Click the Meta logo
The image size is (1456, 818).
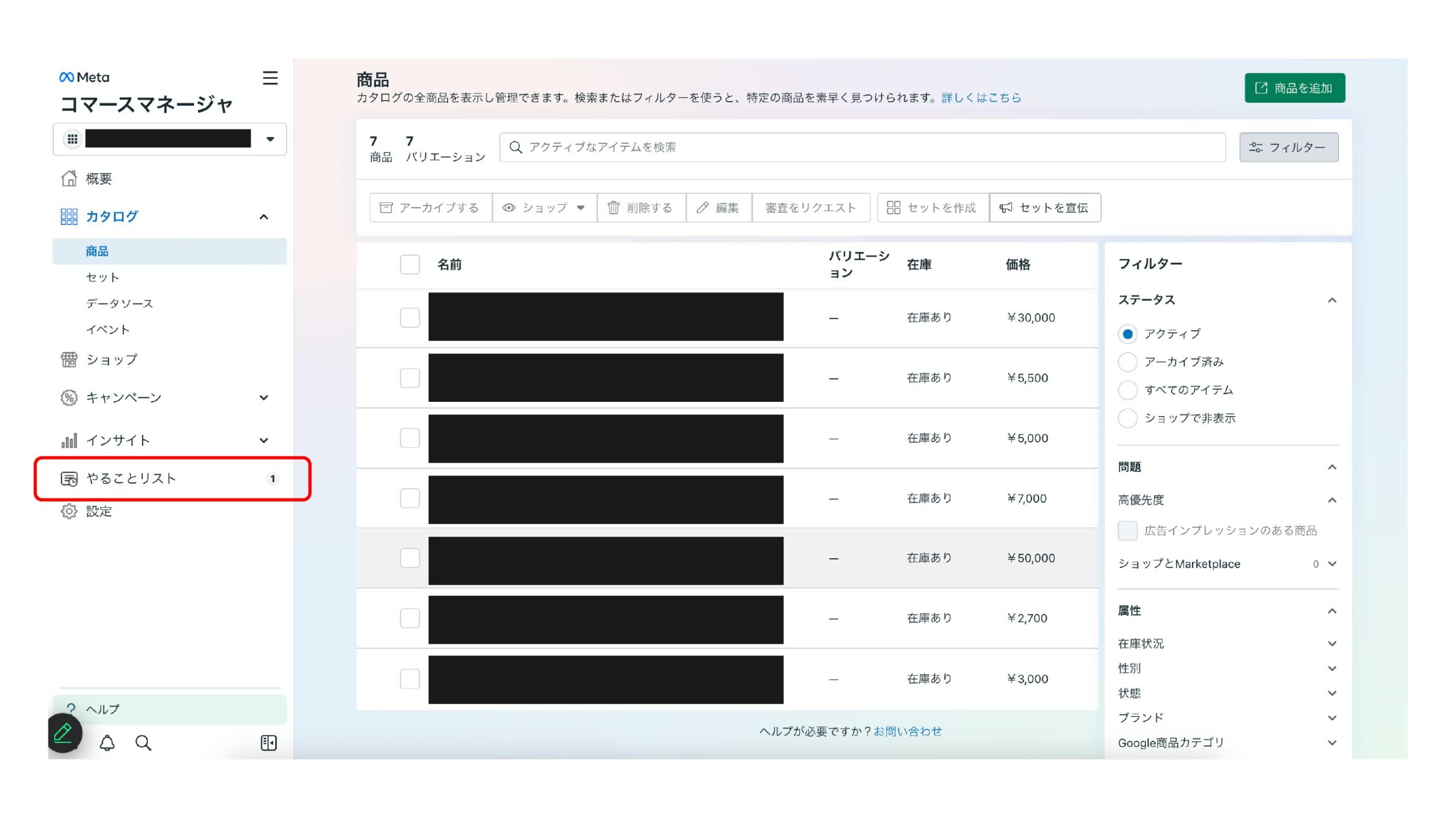tap(84, 77)
